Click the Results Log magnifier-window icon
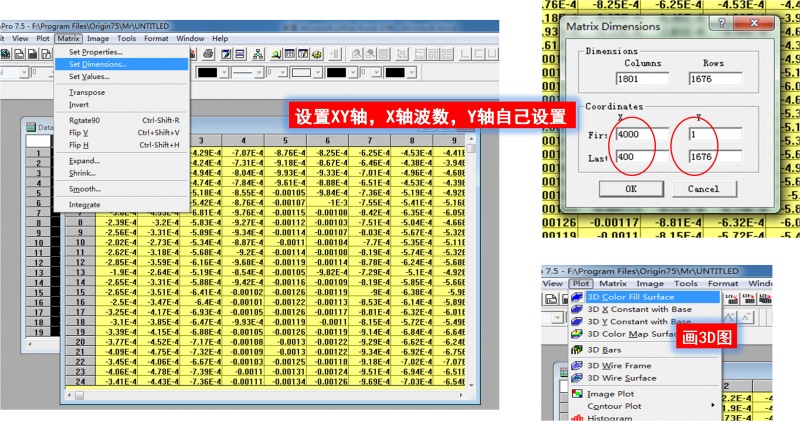Image resolution: width=800 pixels, height=421 pixels. click(276, 54)
